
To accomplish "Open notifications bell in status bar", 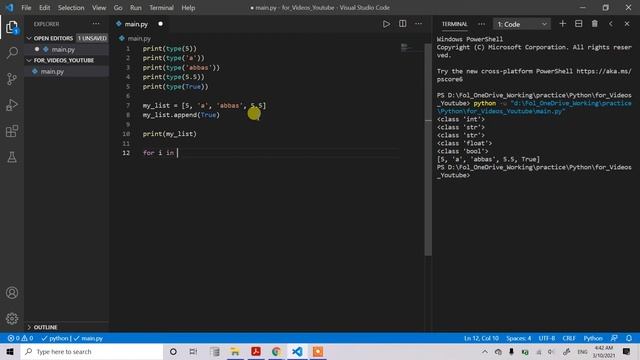I will (629, 338).
